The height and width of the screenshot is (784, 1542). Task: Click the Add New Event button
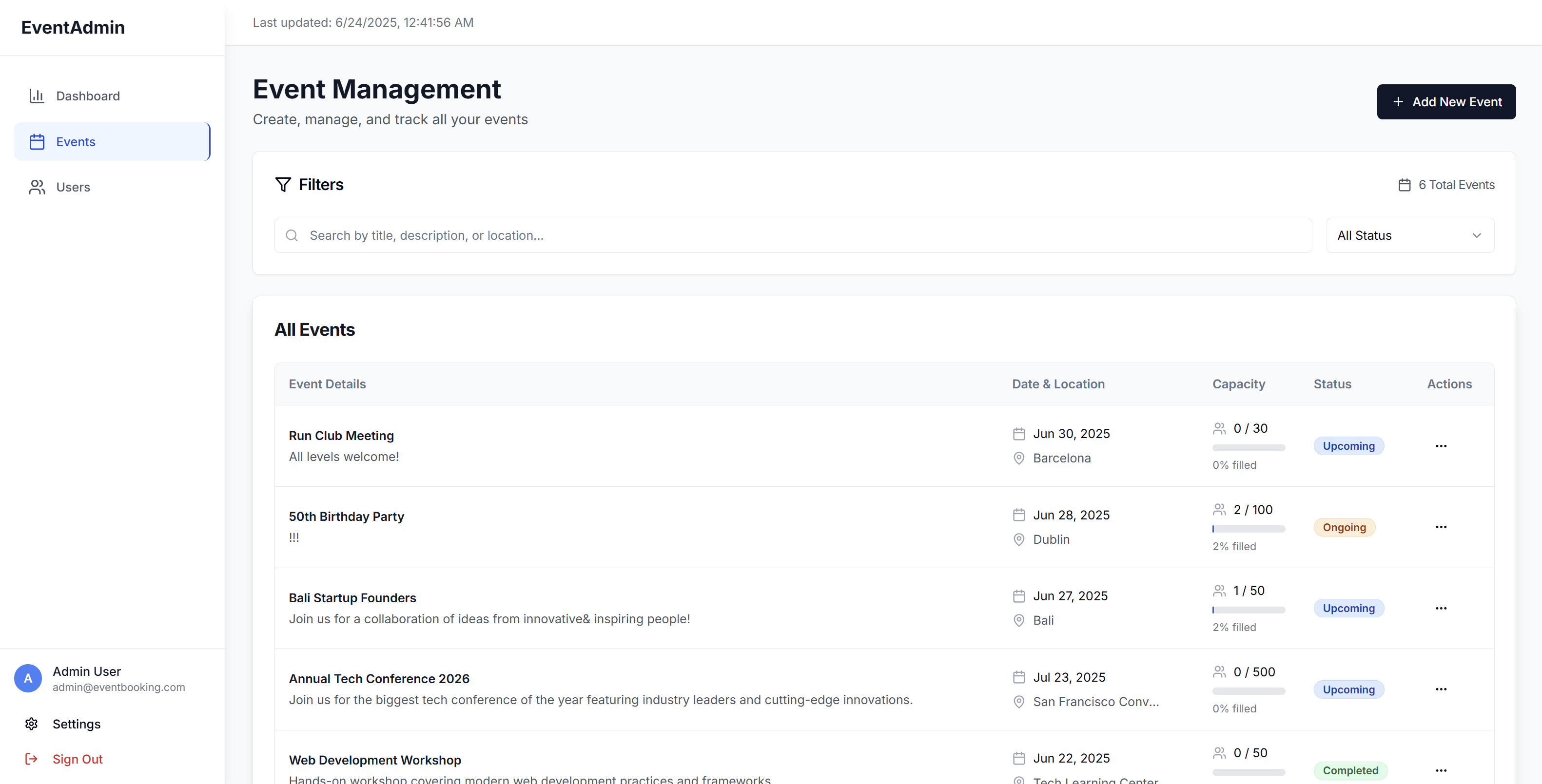pyautogui.click(x=1446, y=101)
